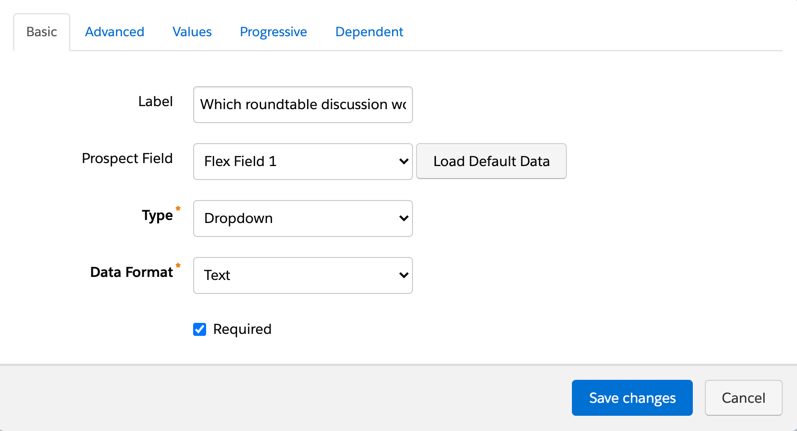The image size is (797, 431).
Task: Click the chevron arrow in Data Format select
Action: coord(403,275)
